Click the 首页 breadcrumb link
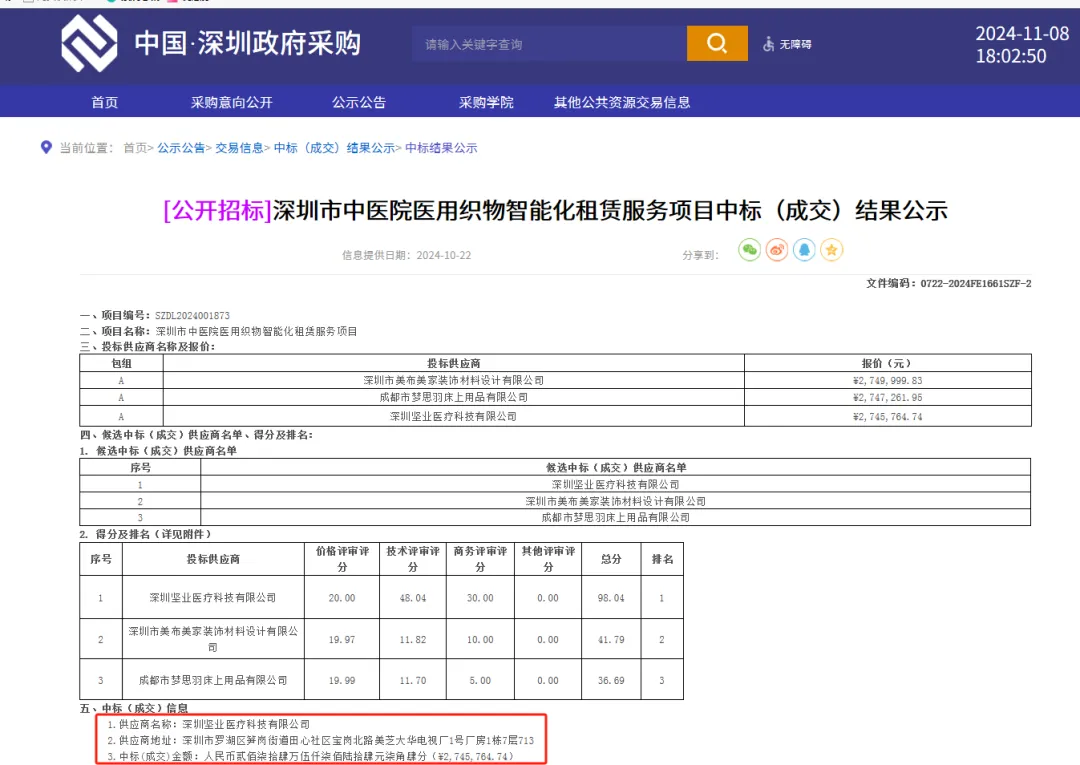1080x765 pixels. 135,148
